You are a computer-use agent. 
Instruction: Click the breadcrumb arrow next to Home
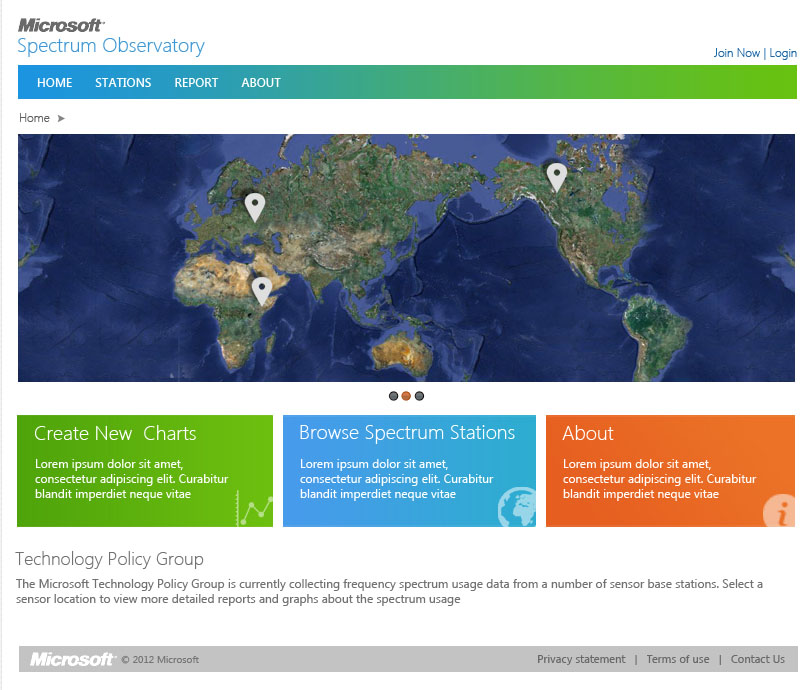pos(61,118)
